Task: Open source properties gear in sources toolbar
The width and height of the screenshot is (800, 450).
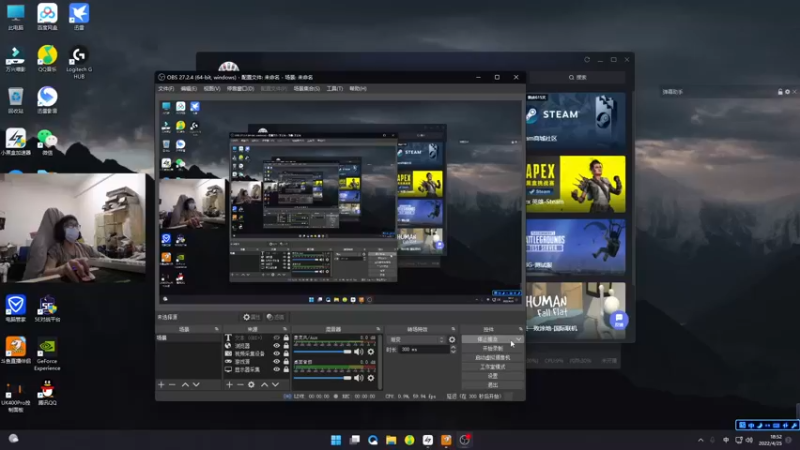Action: [x=251, y=384]
